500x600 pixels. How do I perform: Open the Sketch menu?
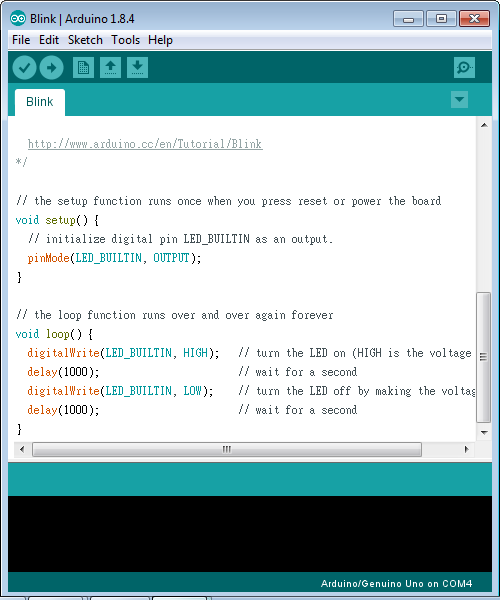click(85, 40)
